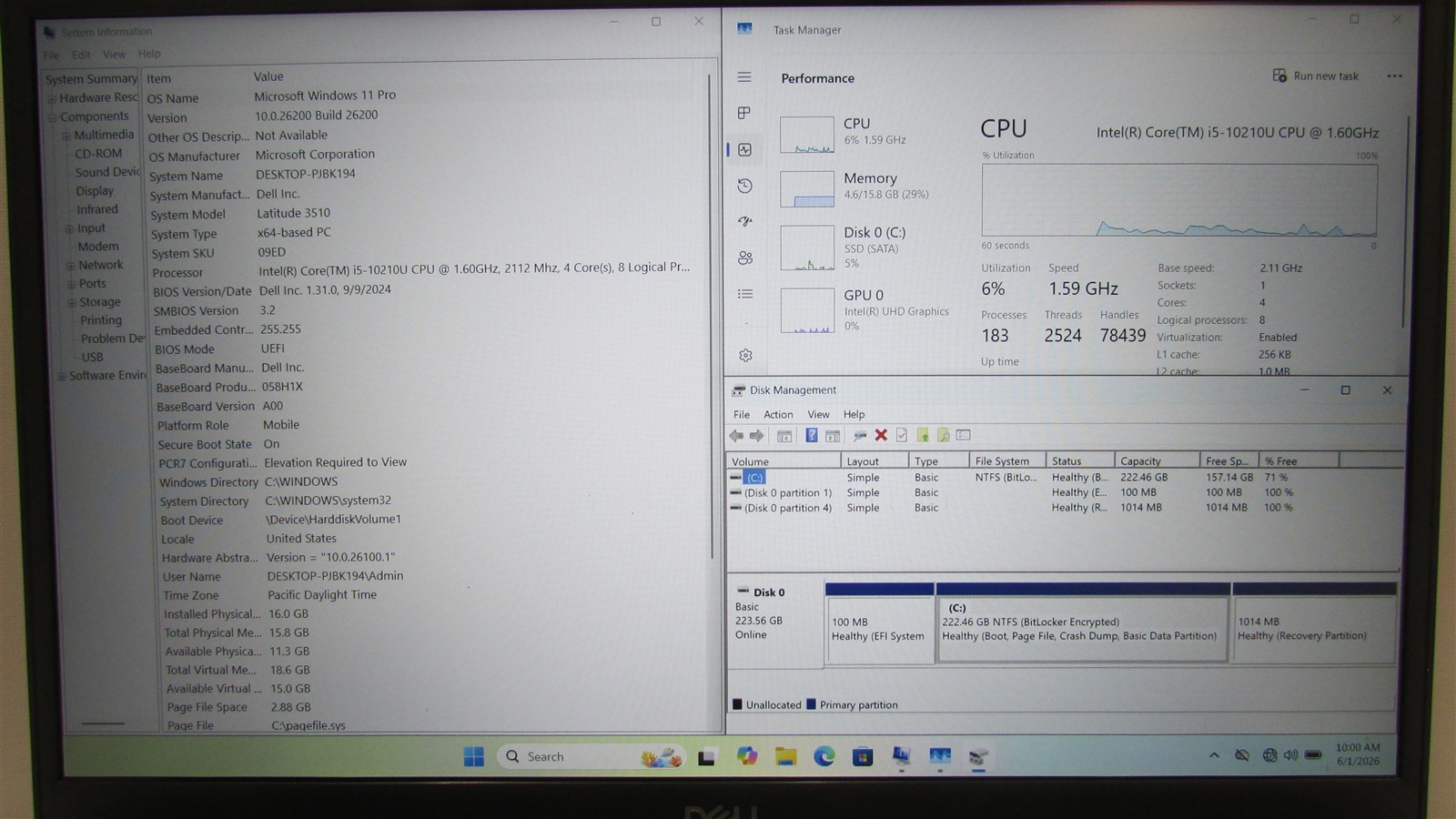Sort by File System column header

(x=1006, y=461)
